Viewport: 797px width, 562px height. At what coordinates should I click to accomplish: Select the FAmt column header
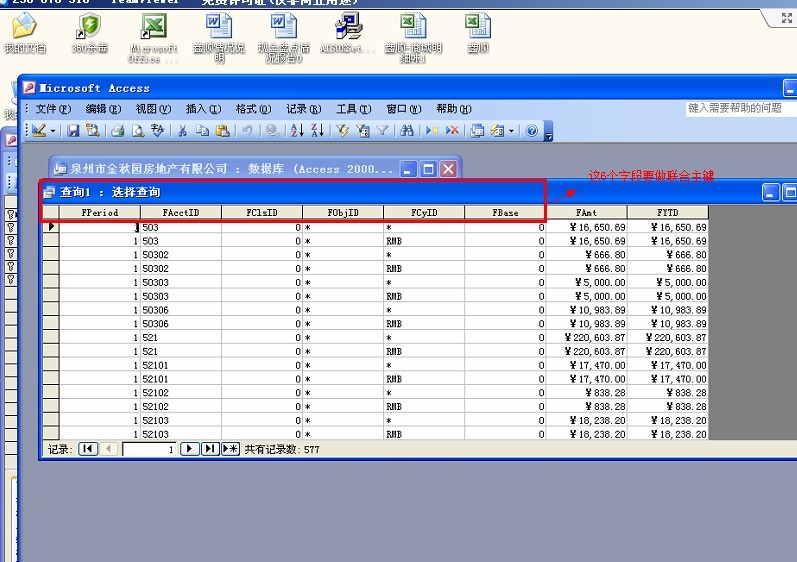(x=587, y=212)
